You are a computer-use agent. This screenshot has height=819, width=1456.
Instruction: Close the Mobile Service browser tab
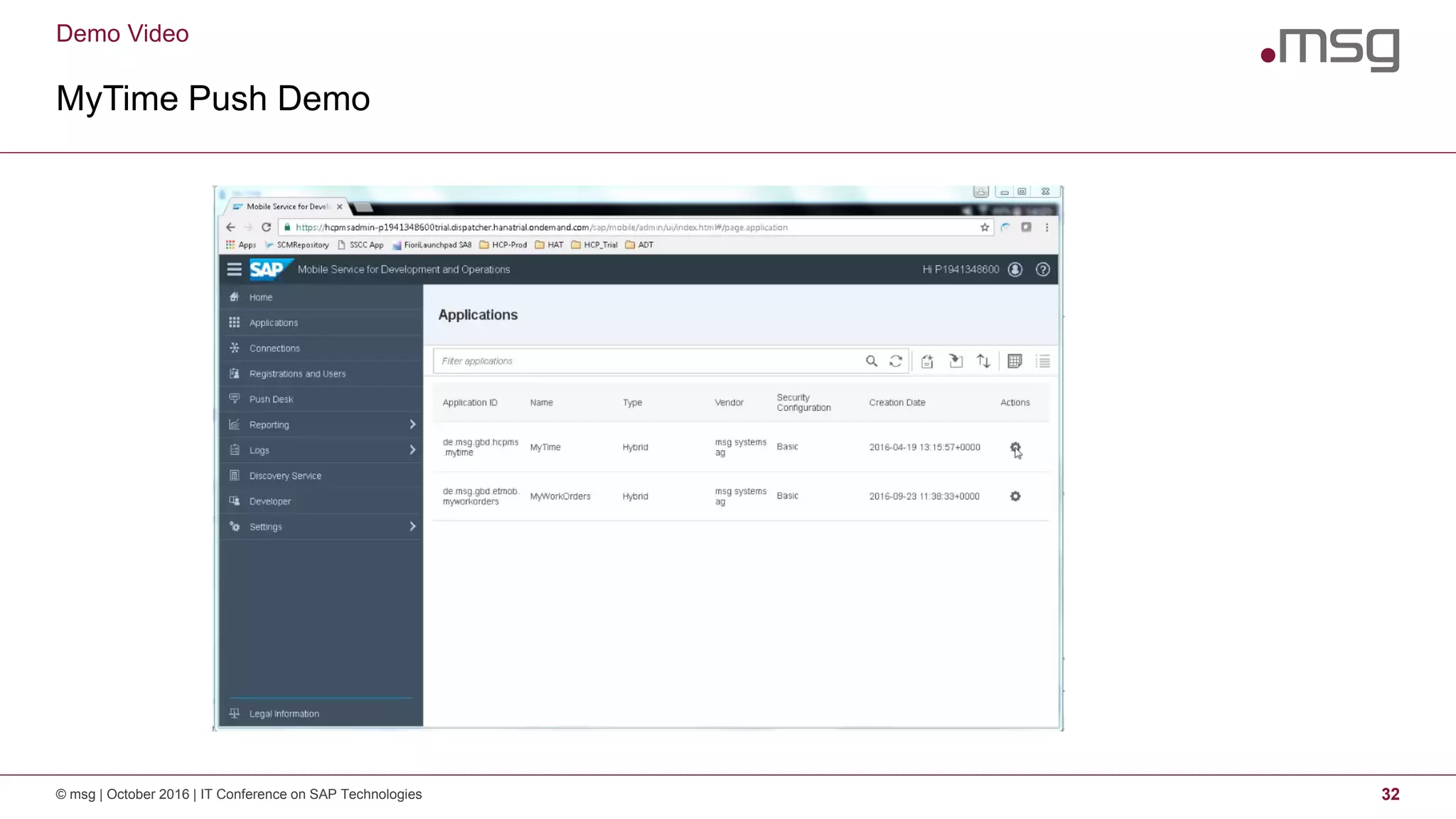click(339, 207)
